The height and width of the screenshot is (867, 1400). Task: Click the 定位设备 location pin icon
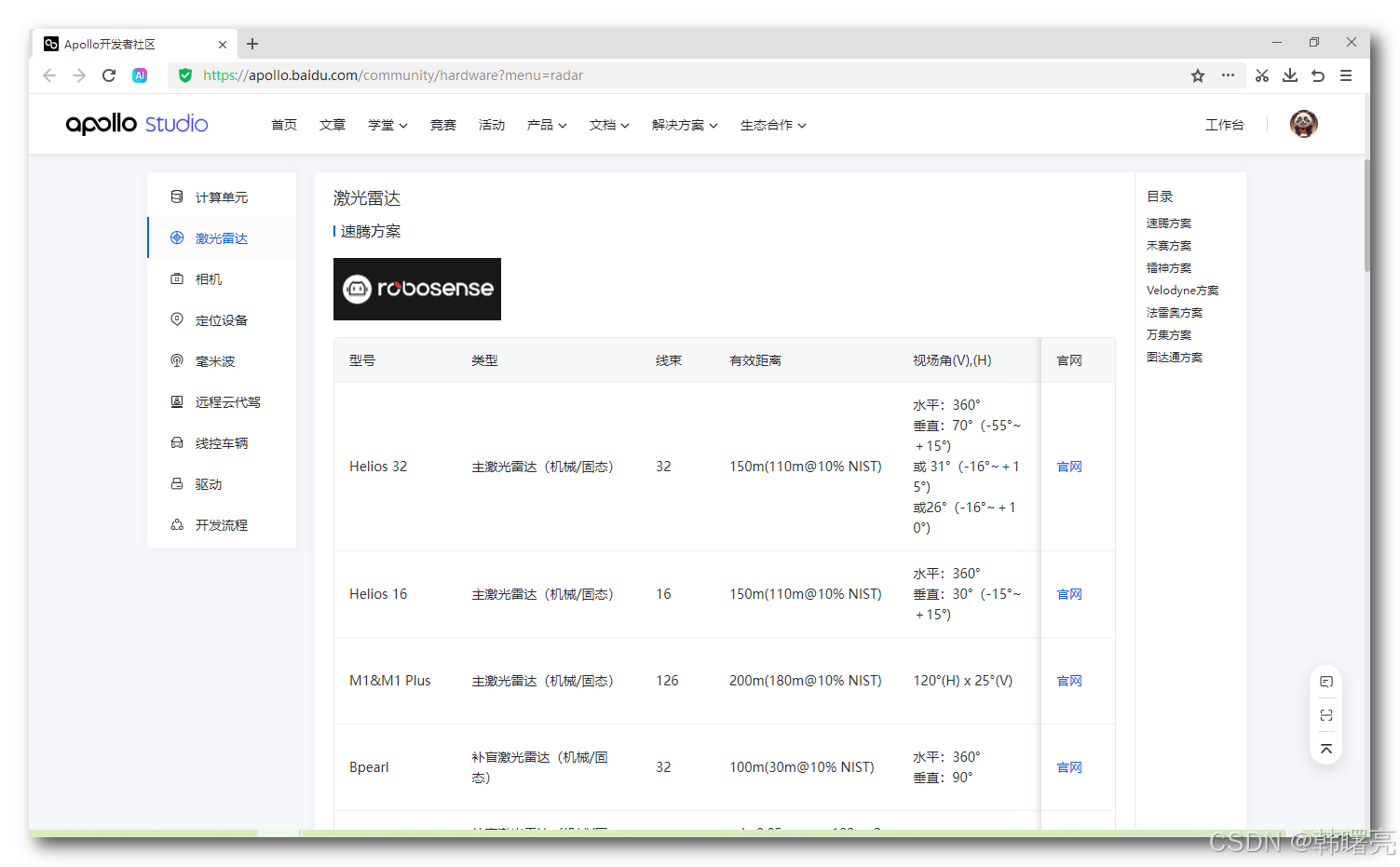click(x=177, y=319)
